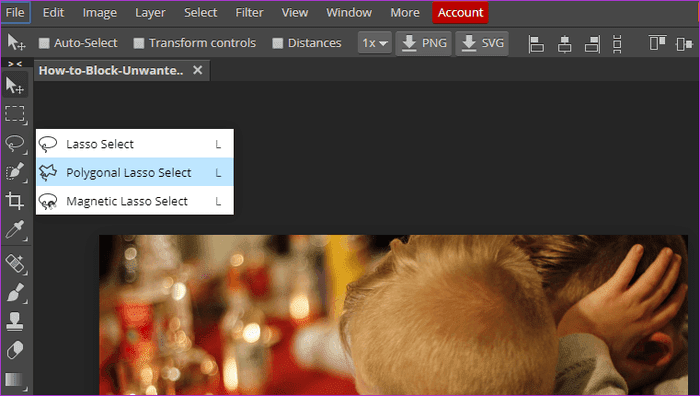Select the Move tool in sidebar

(15, 85)
